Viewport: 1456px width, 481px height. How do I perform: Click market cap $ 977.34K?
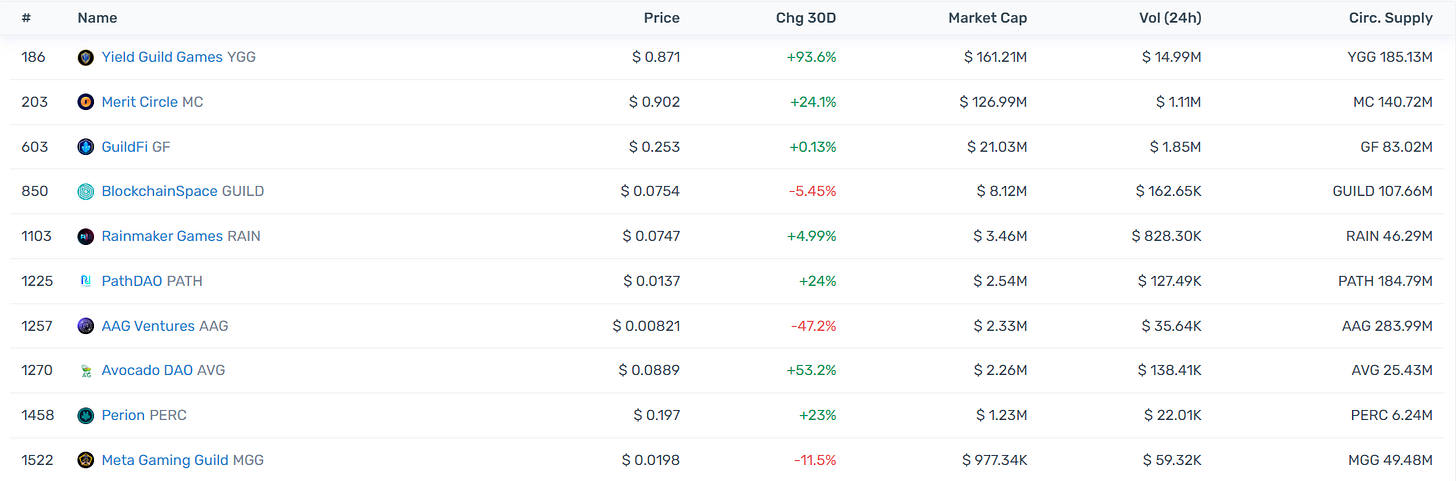(x=995, y=460)
